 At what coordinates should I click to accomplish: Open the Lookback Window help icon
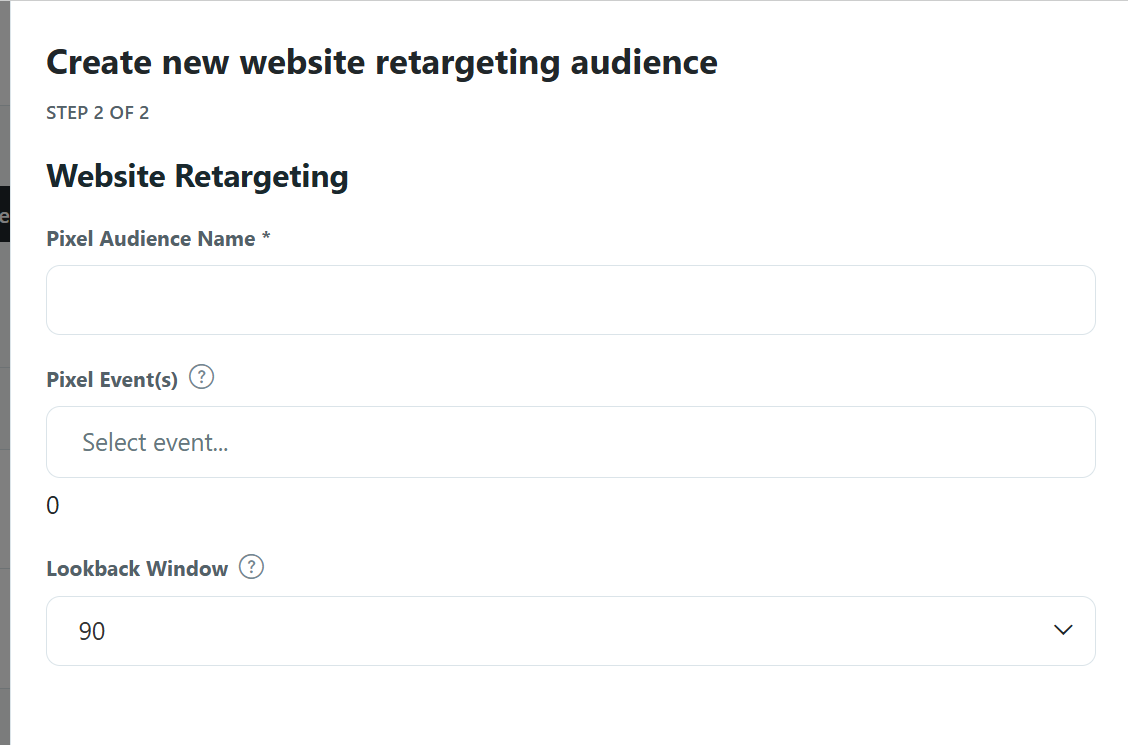point(251,567)
